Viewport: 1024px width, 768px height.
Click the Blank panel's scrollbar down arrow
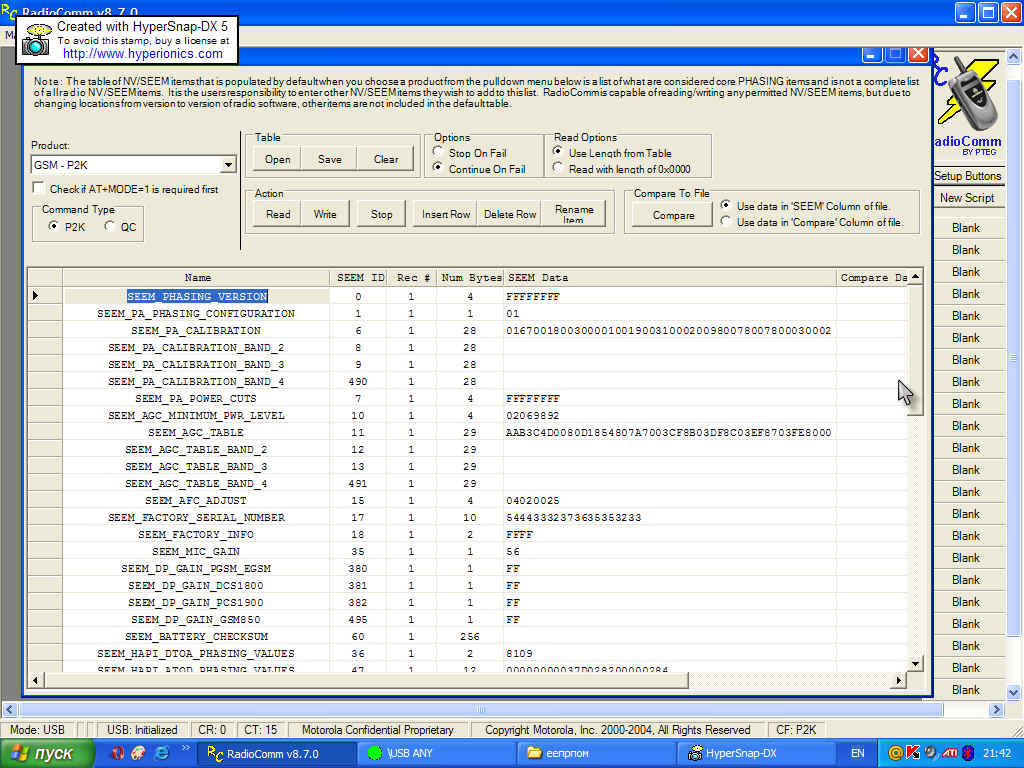pyautogui.click(x=1013, y=692)
